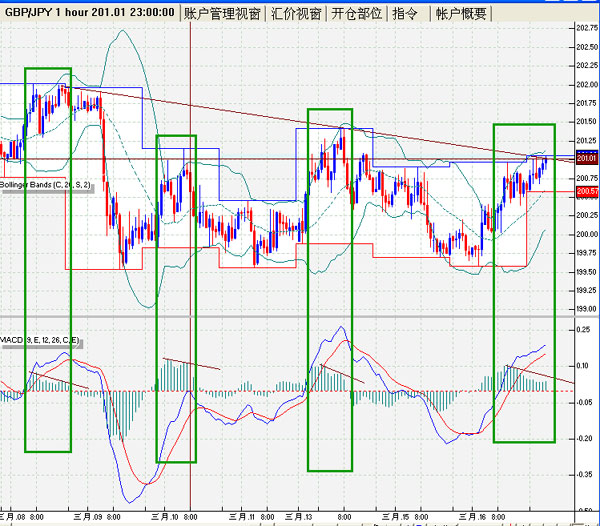Screen dimensions: 600x526
Task: Click the 0.25 MACD axis label
Action: pos(583,330)
